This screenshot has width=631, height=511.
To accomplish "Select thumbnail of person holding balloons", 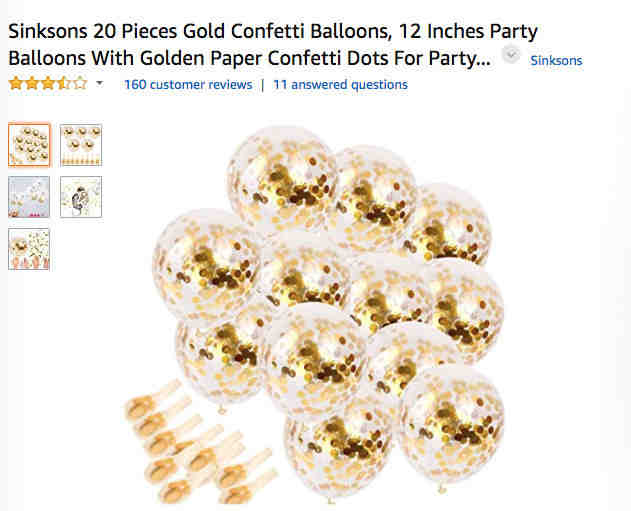I will click(x=81, y=197).
